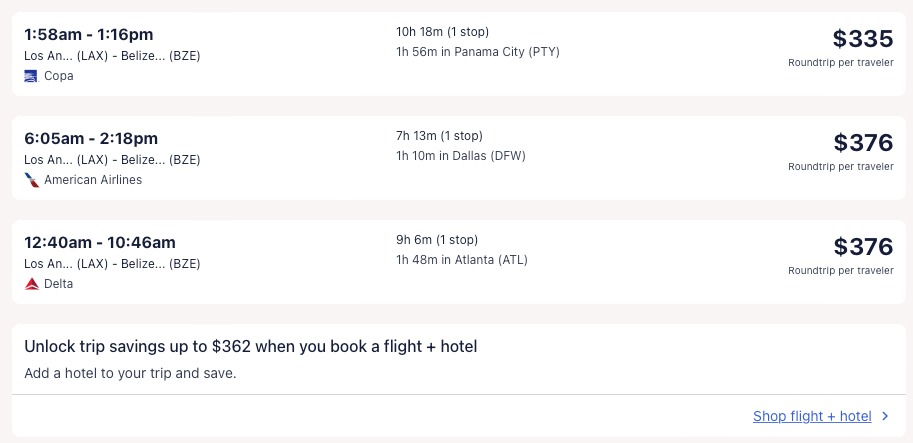The image size is (913, 443).
Task: Click the Copa flight LAX - BZE route text
Action: 112,56
